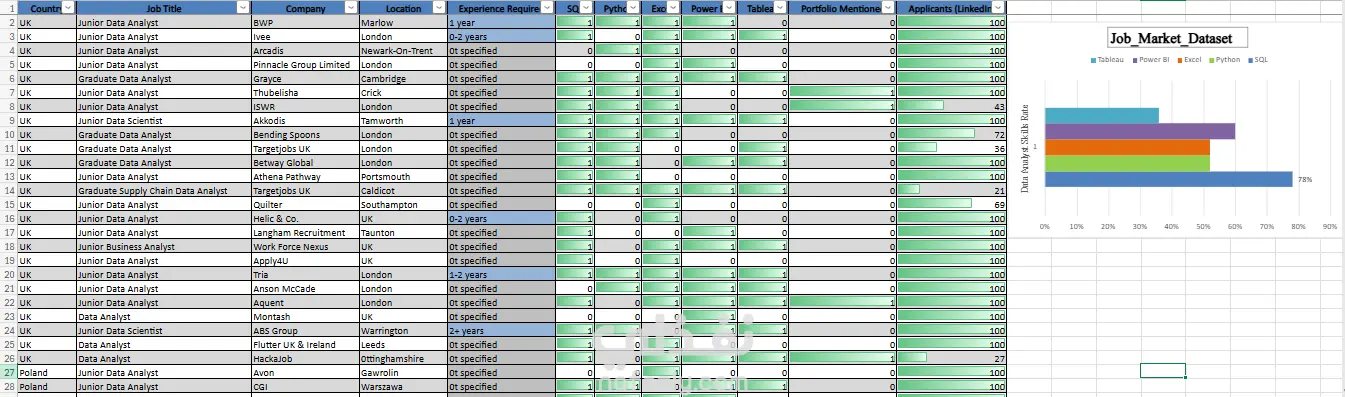
Task: Select the applicants cell showing 27
Action: (952, 358)
